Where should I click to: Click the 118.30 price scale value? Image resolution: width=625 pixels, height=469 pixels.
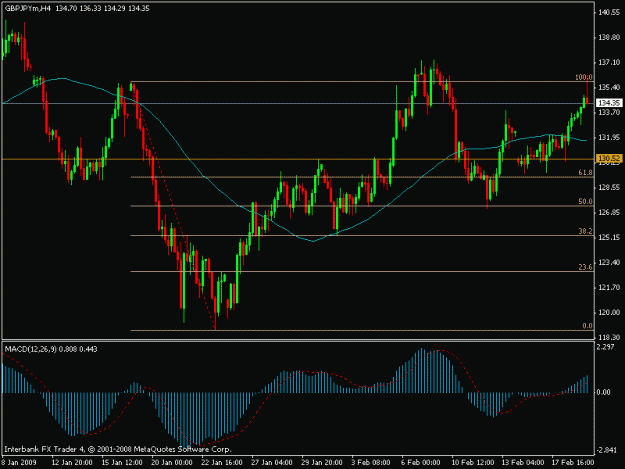609,337
